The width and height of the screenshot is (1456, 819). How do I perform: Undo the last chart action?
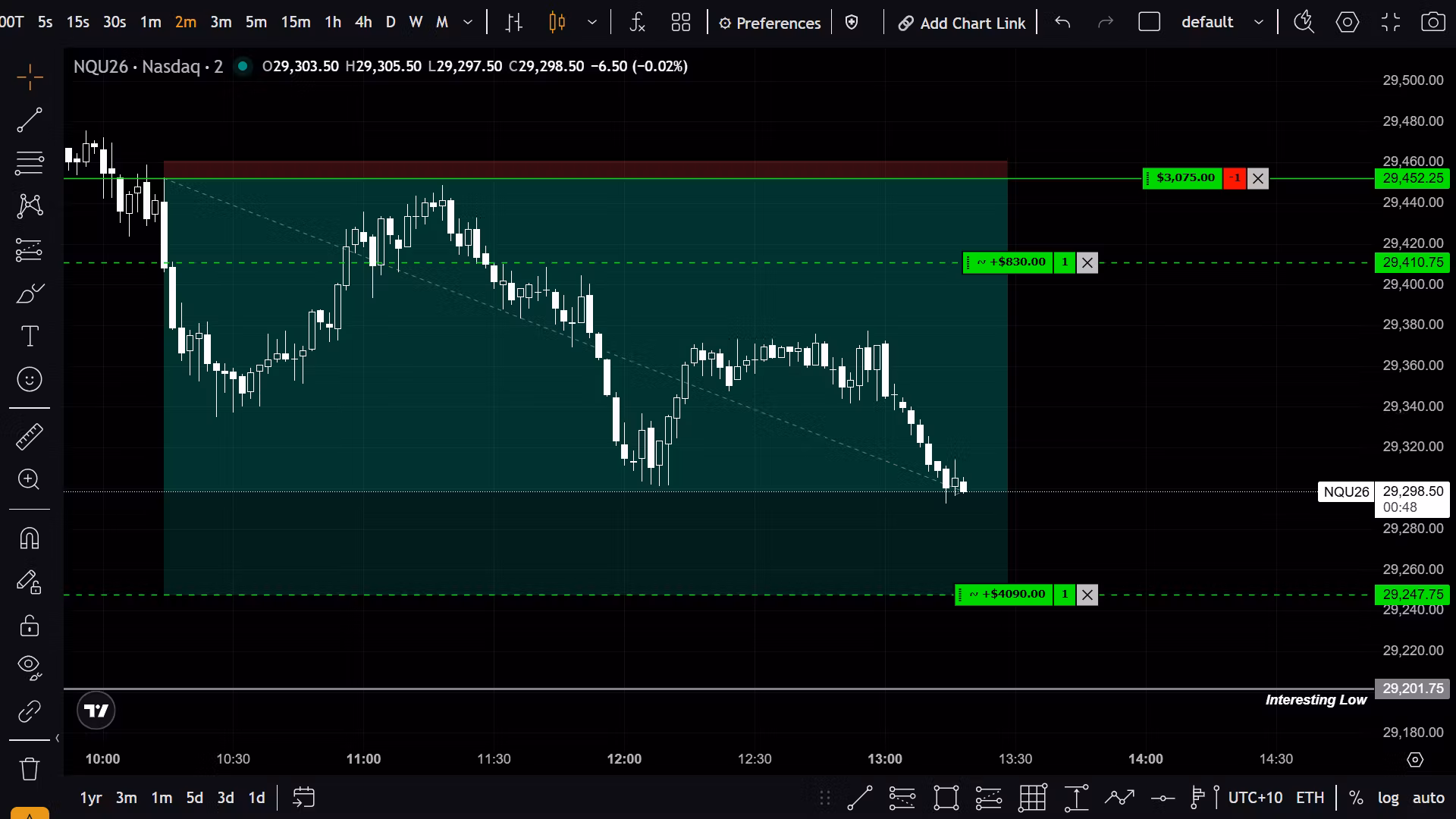click(x=1062, y=23)
